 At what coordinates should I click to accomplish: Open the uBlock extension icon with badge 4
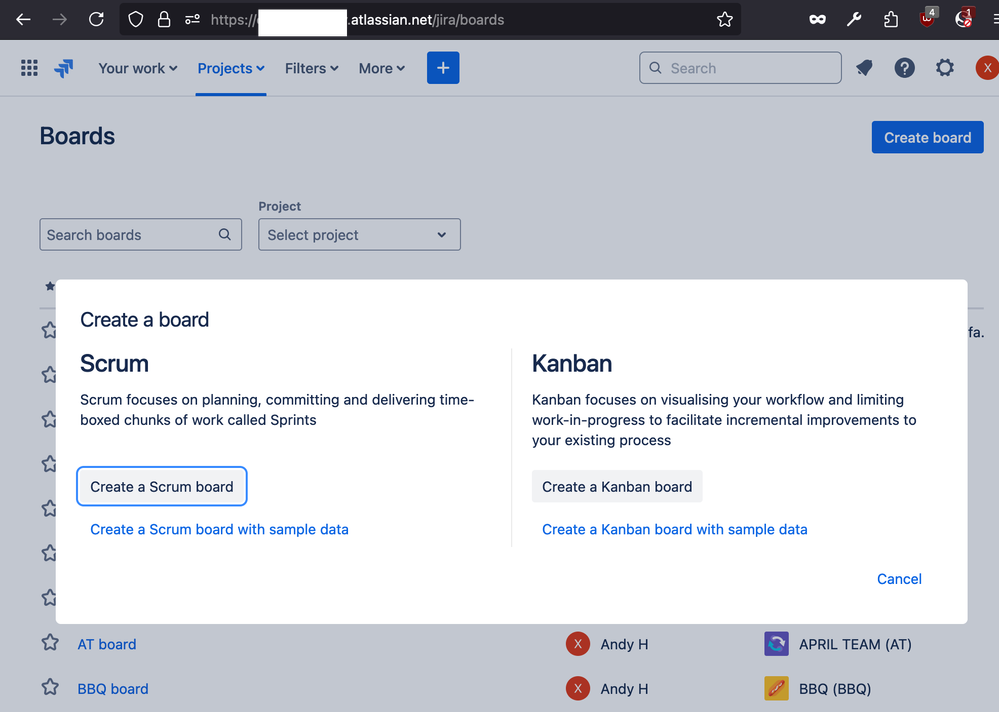point(928,18)
